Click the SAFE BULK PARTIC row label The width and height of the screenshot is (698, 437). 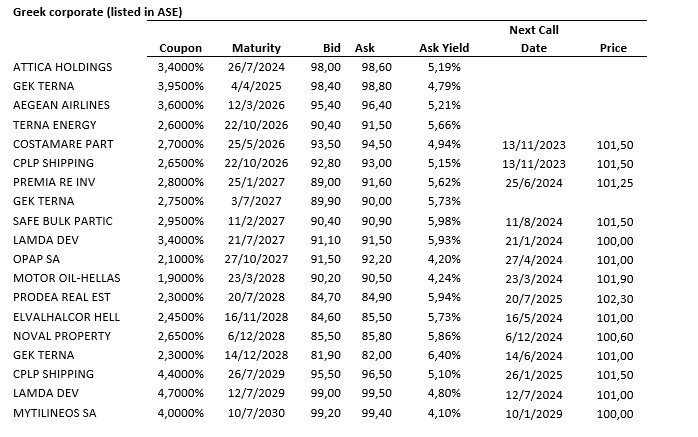coord(63,221)
